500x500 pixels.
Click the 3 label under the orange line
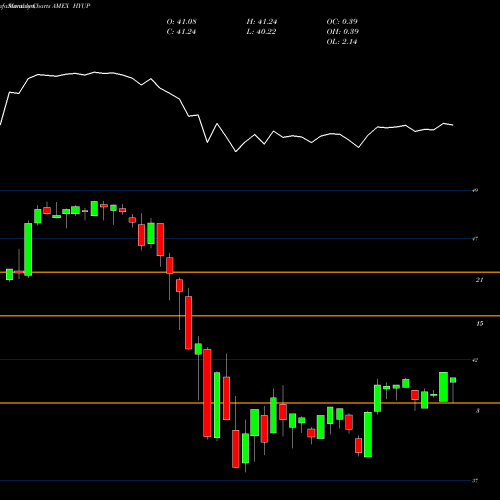(x=478, y=411)
